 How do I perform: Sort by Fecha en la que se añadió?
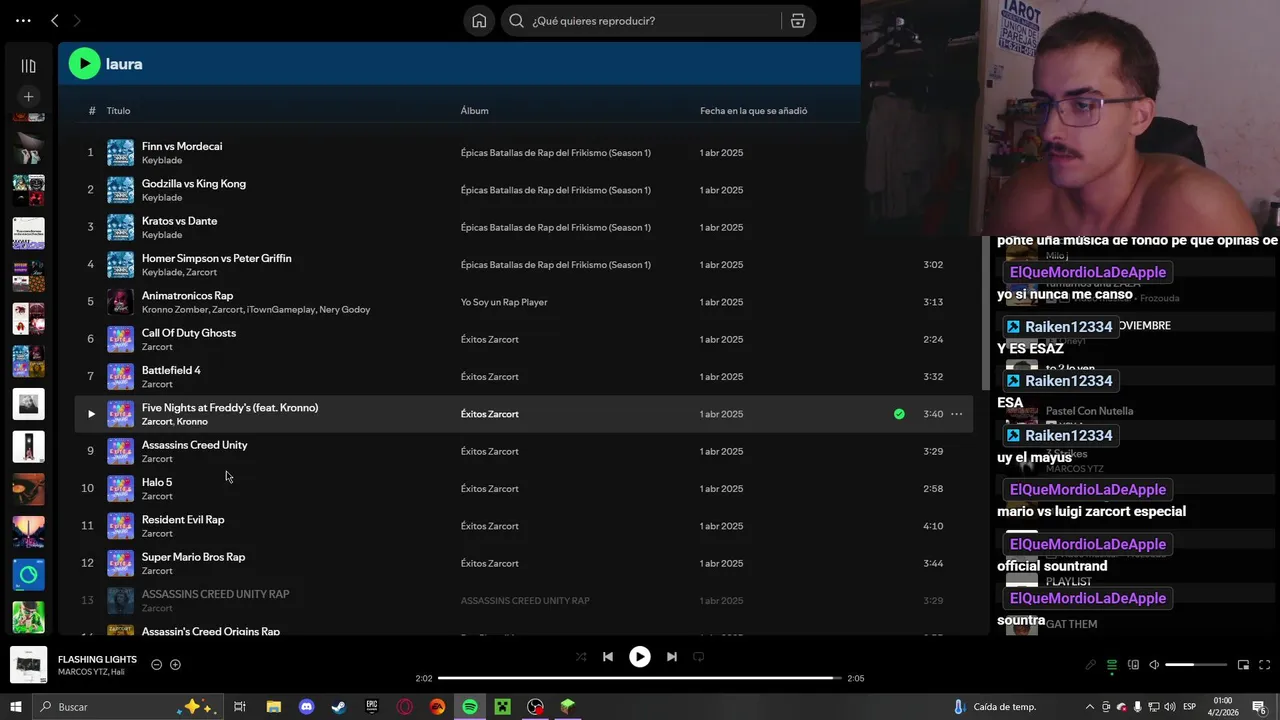753,111
